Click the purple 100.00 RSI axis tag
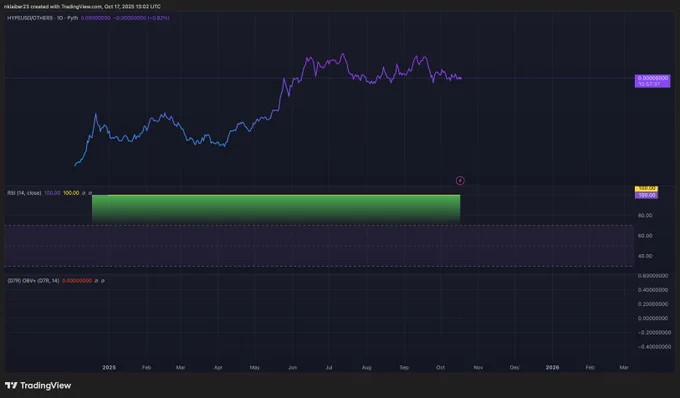The height and width of the screenshot is (398, 680). [x=646, y=196]
